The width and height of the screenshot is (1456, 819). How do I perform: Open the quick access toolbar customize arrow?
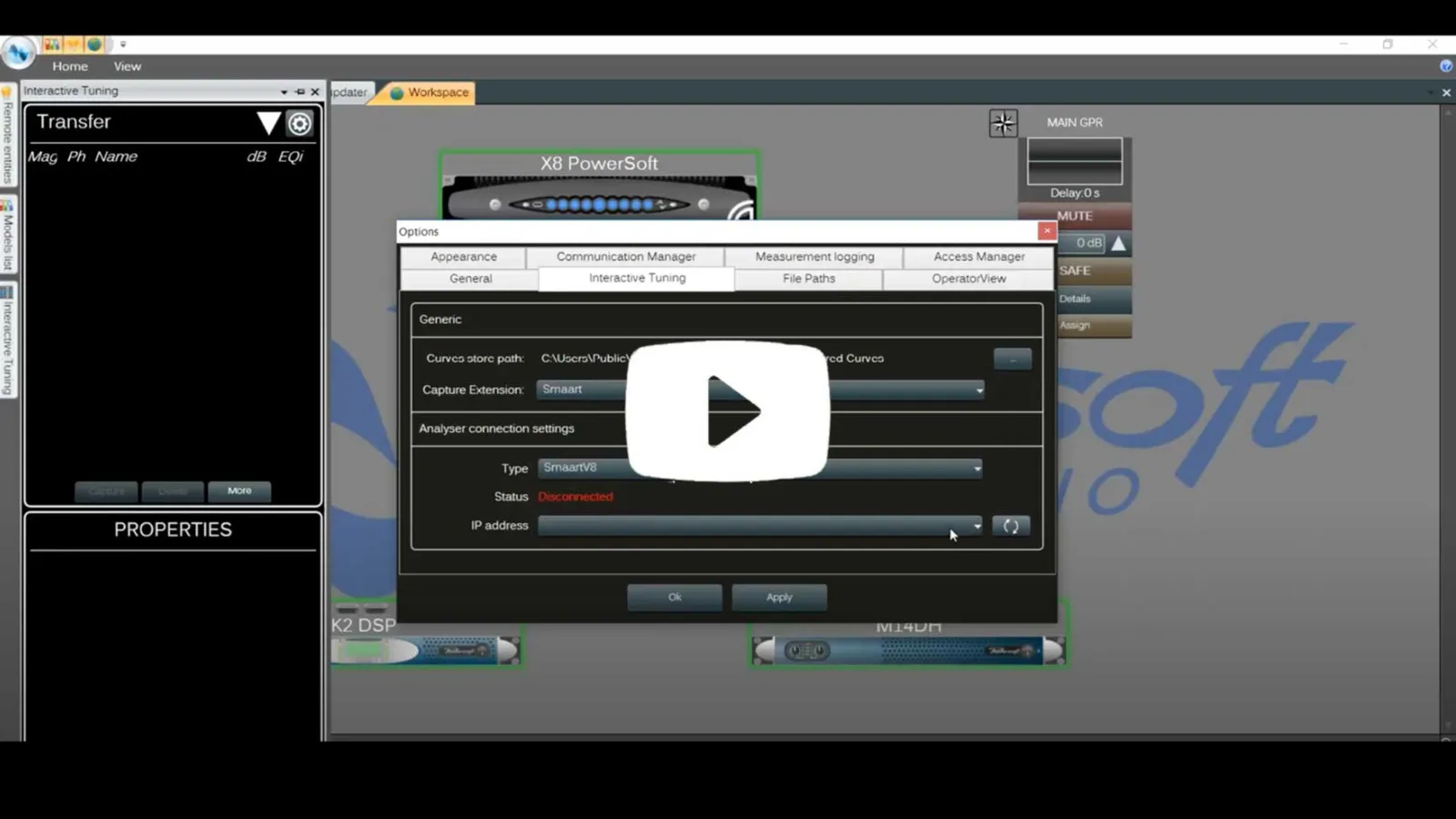pos(123,44)
